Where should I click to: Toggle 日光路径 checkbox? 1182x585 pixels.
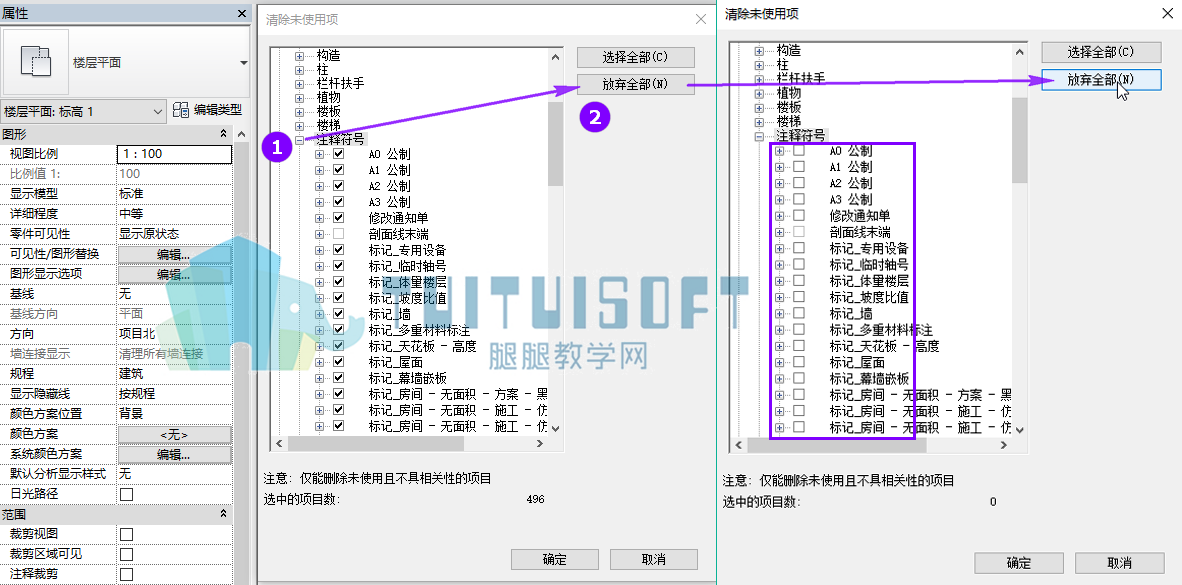click(127, 495)
